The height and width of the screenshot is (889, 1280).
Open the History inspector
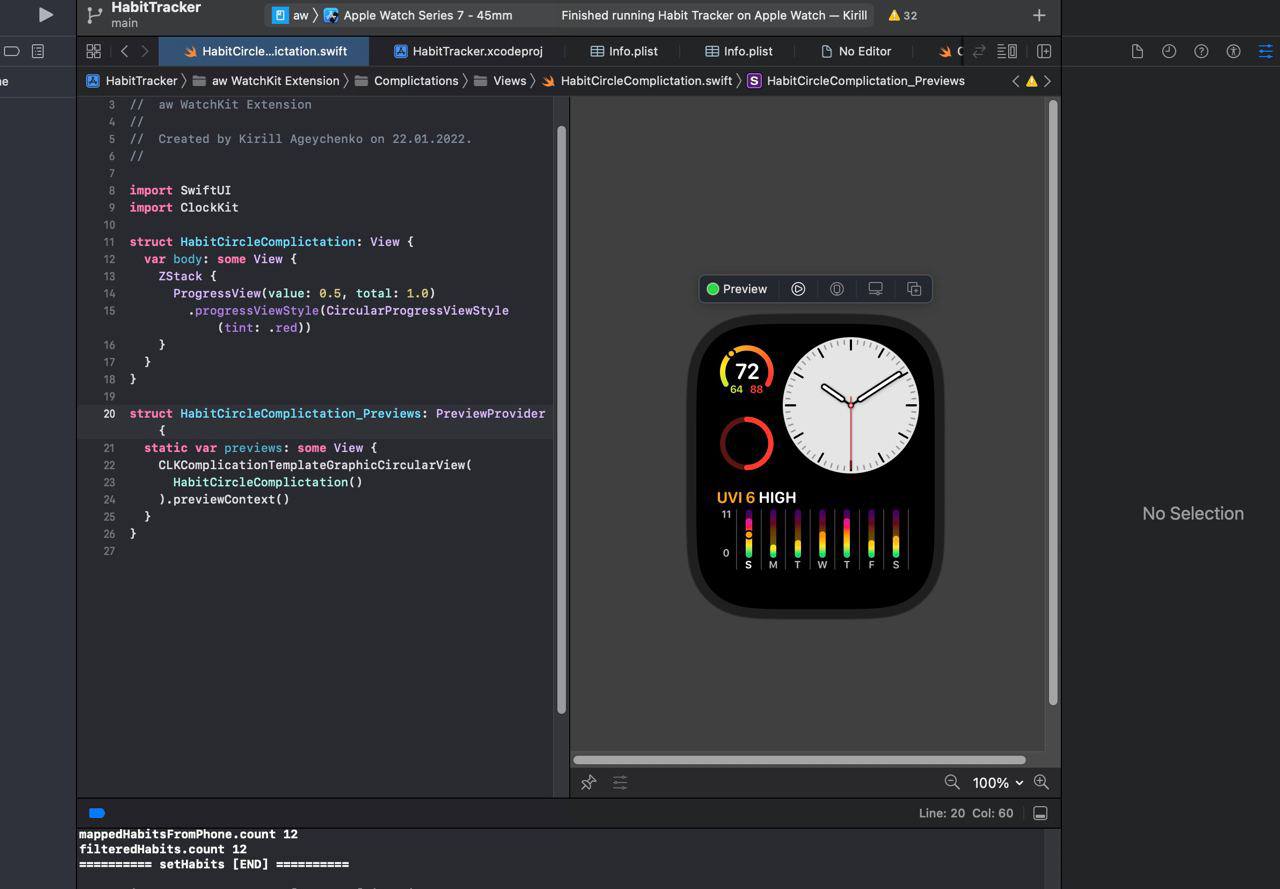(x=1169, y=51)
